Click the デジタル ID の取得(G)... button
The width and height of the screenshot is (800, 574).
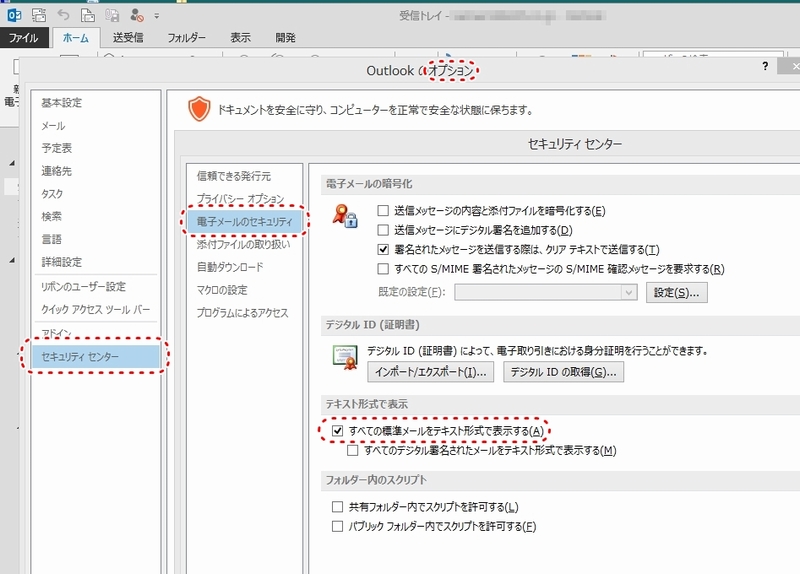tap(563, 372)
